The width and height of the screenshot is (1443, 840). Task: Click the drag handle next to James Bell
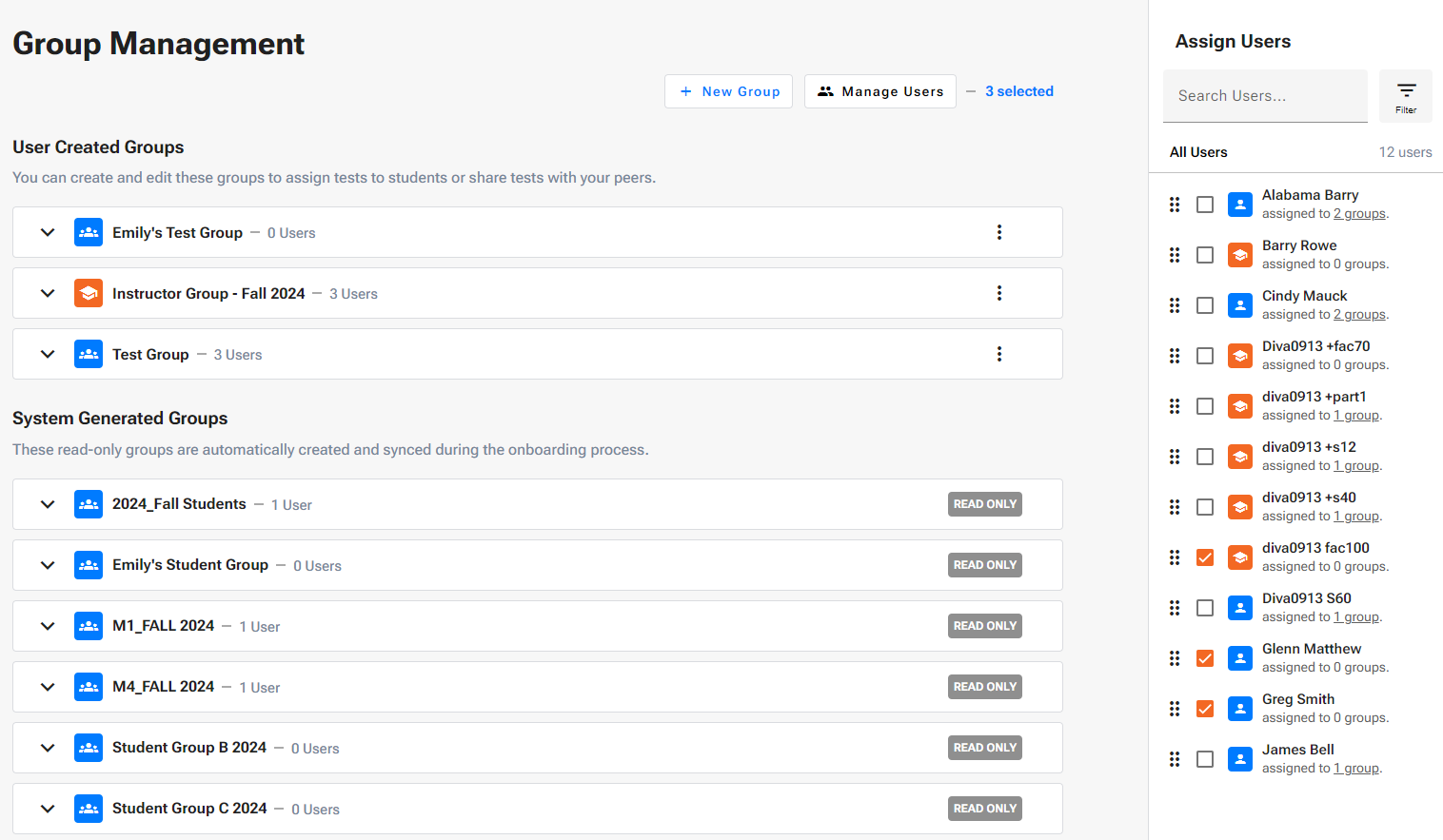[1175, 759]
